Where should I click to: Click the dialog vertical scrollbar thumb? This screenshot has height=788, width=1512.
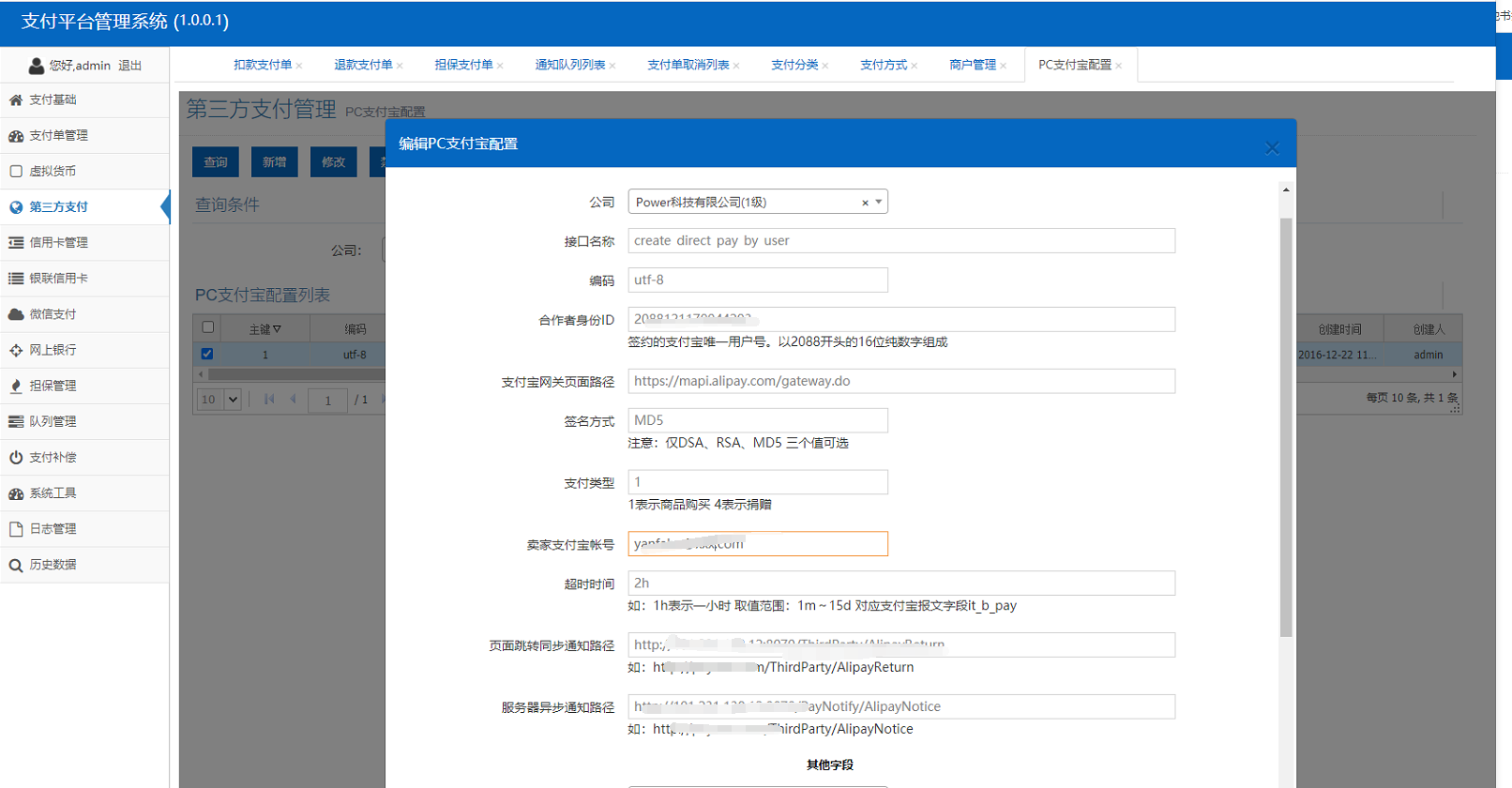pyautogui.click(x=1286, y=427)
